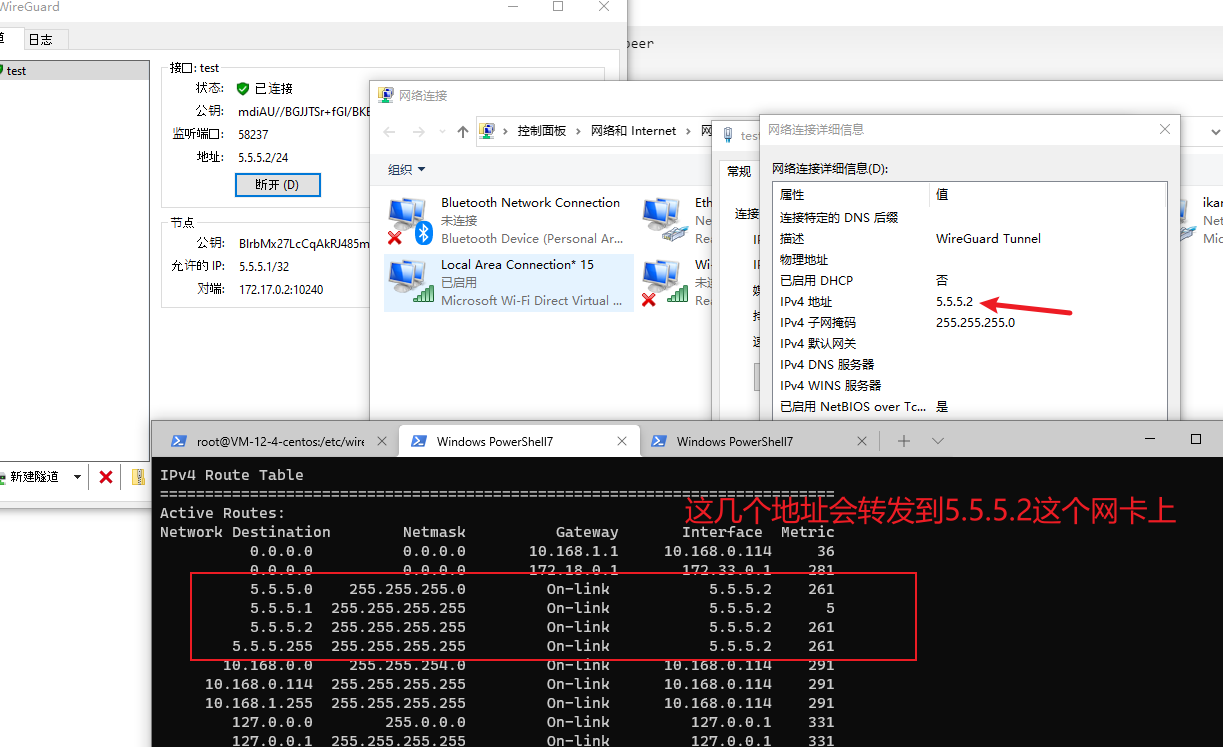
Task: Click 网络和 Internet in the address breadcrumb
Action: pyautogui.click(x=633, y=131)
